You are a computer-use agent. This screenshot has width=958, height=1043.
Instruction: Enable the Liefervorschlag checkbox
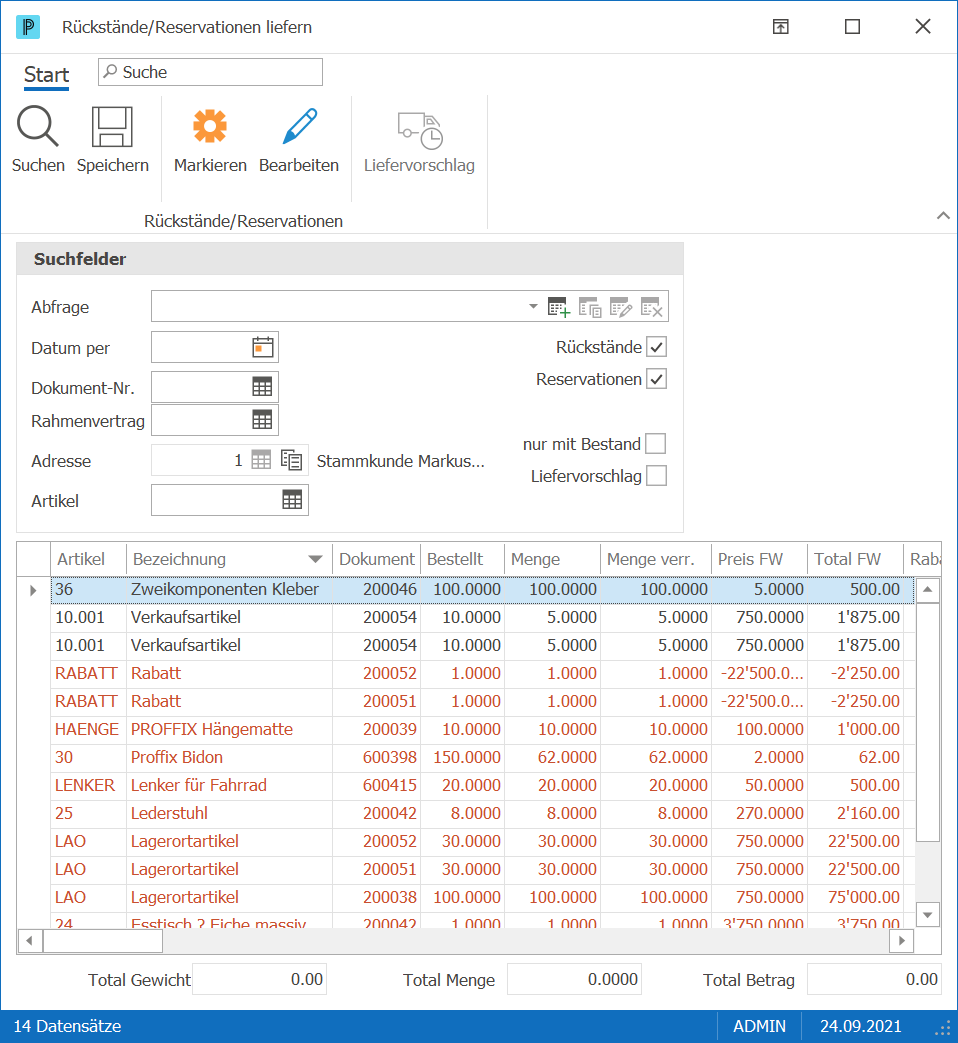point(657,476)
